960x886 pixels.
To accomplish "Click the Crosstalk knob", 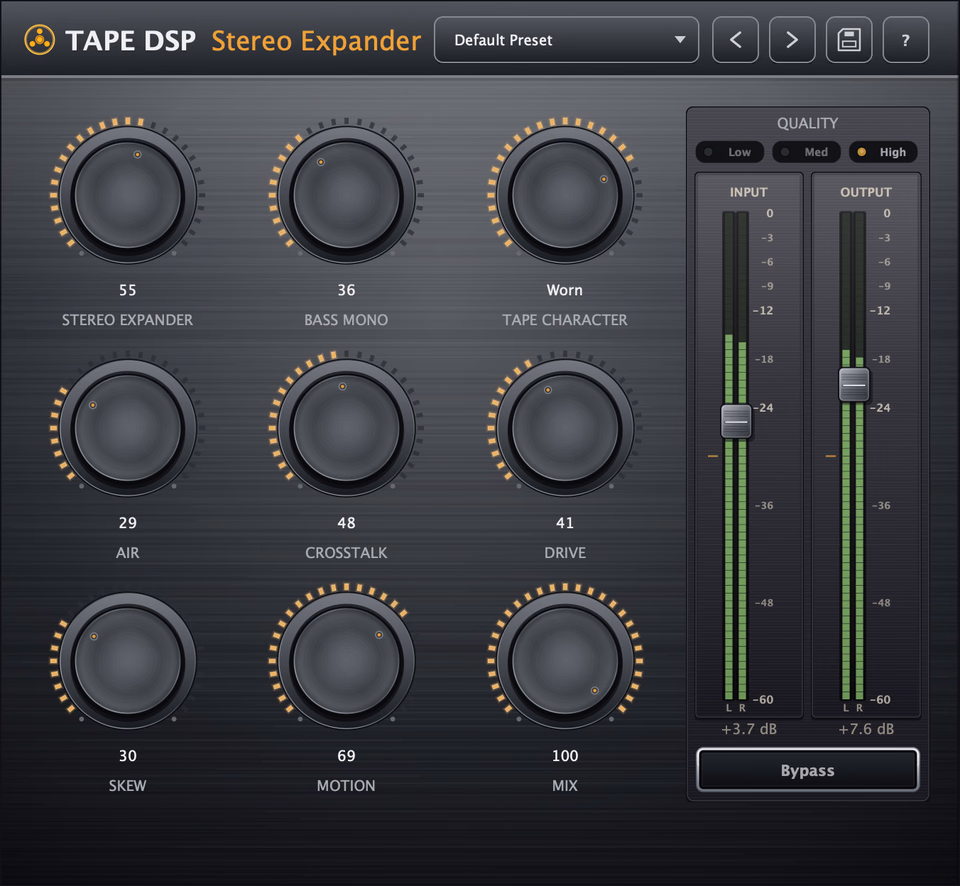I will tap(346, 428).
